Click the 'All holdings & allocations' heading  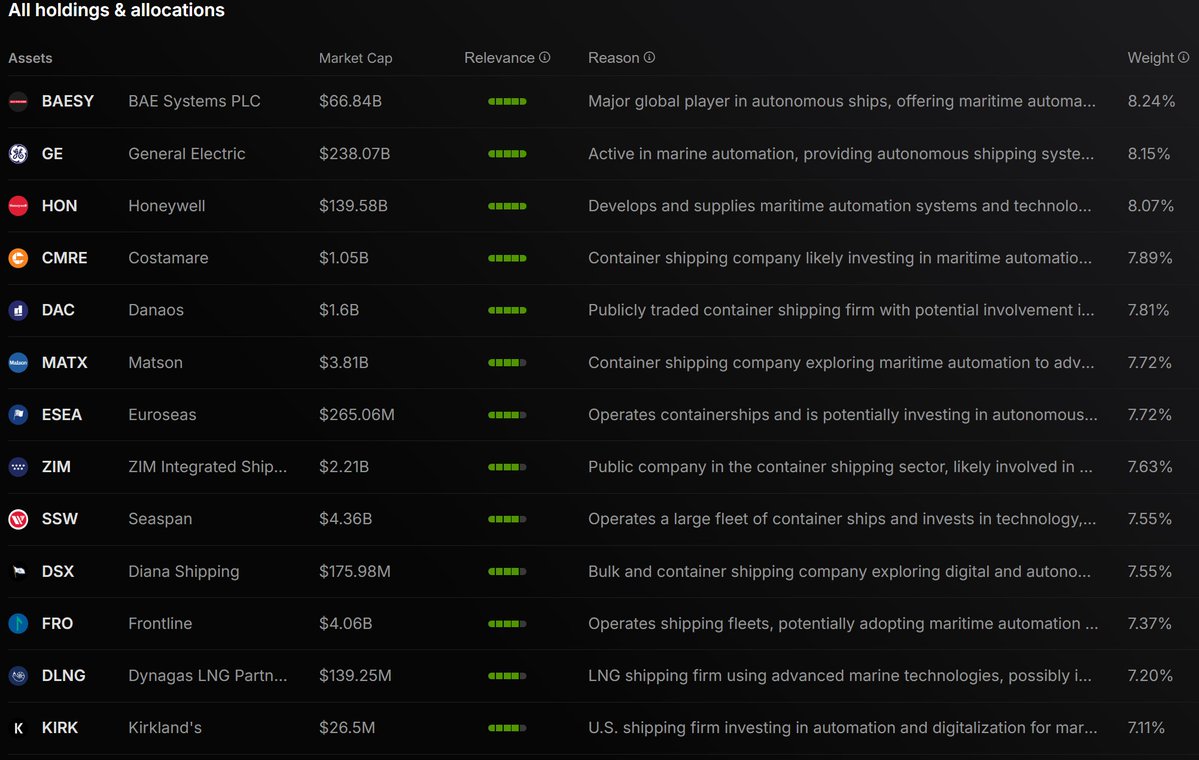[116, 10]
